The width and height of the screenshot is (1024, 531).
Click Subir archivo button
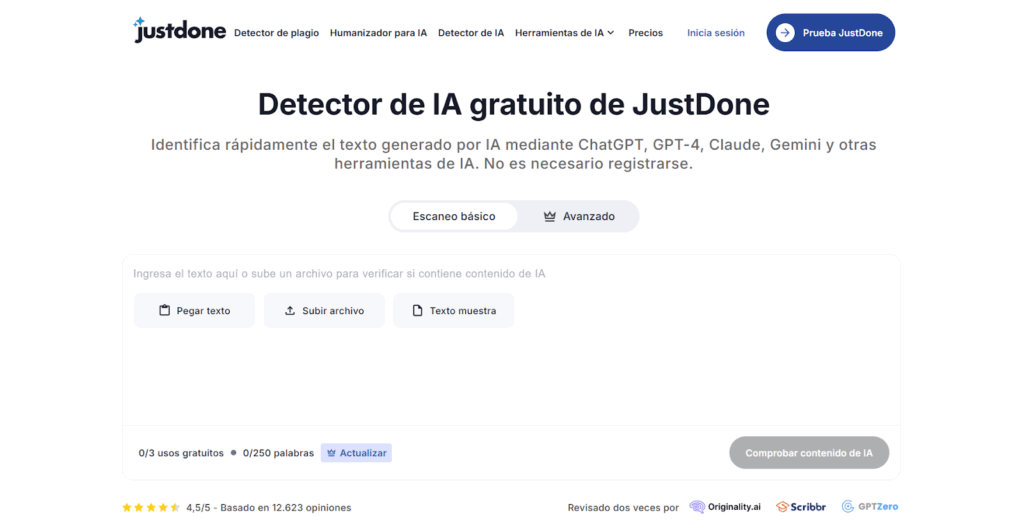[x=325, y=311]
